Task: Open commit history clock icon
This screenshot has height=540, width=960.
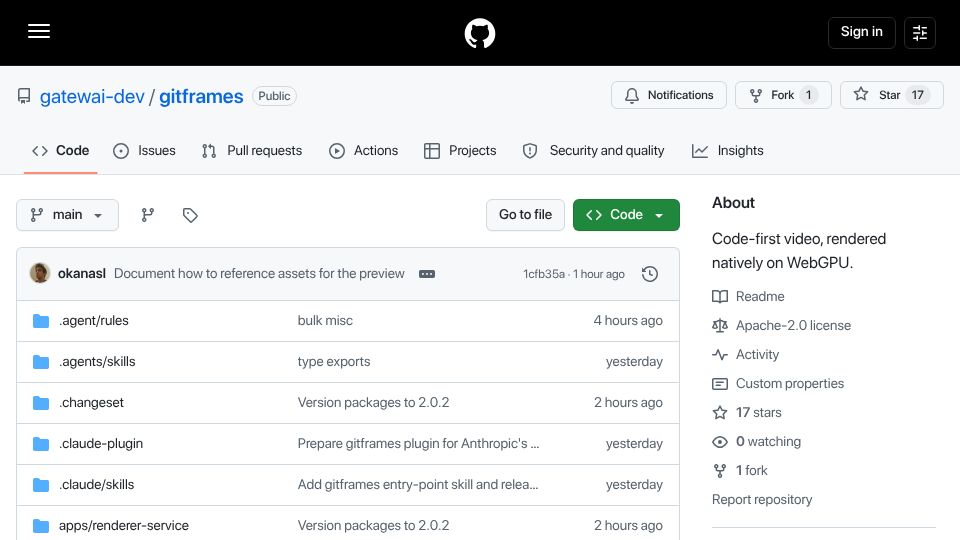Action: (650, 274)
